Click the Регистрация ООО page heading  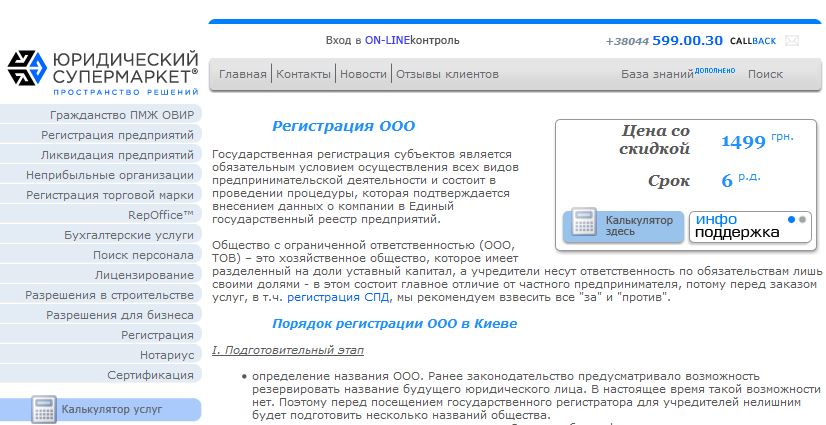click(343, 126)
